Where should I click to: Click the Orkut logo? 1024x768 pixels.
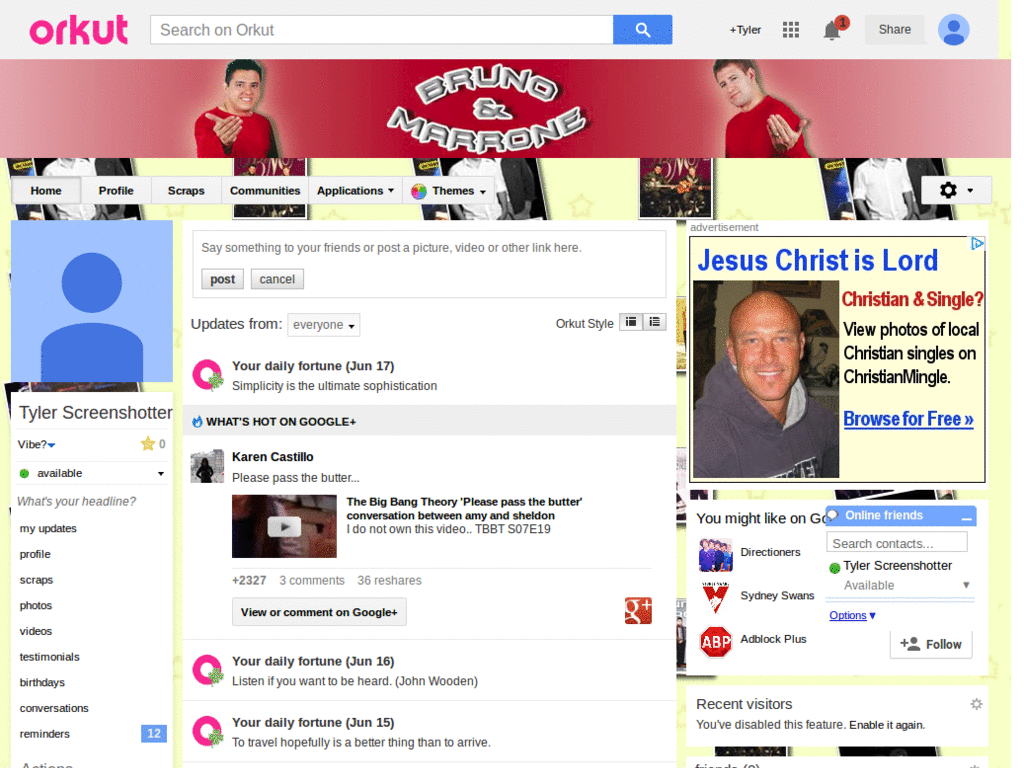[x=78, y=30]
